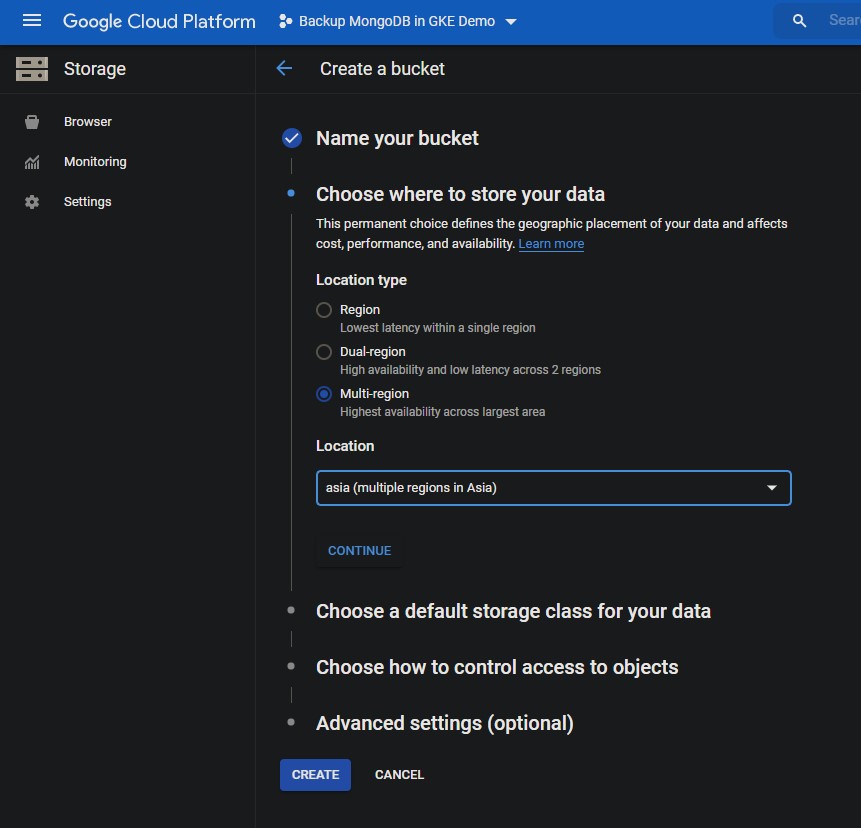Open Settings in the Storage sidebar
This screenshot has width=861, height=828.
(x=88, y=202)
